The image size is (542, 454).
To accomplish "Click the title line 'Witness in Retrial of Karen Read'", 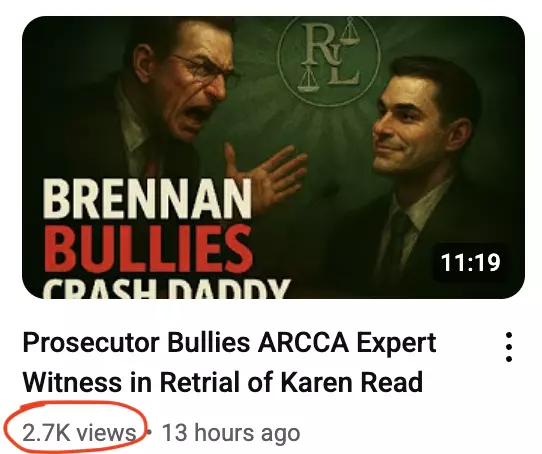I will [x=223, y=381].
